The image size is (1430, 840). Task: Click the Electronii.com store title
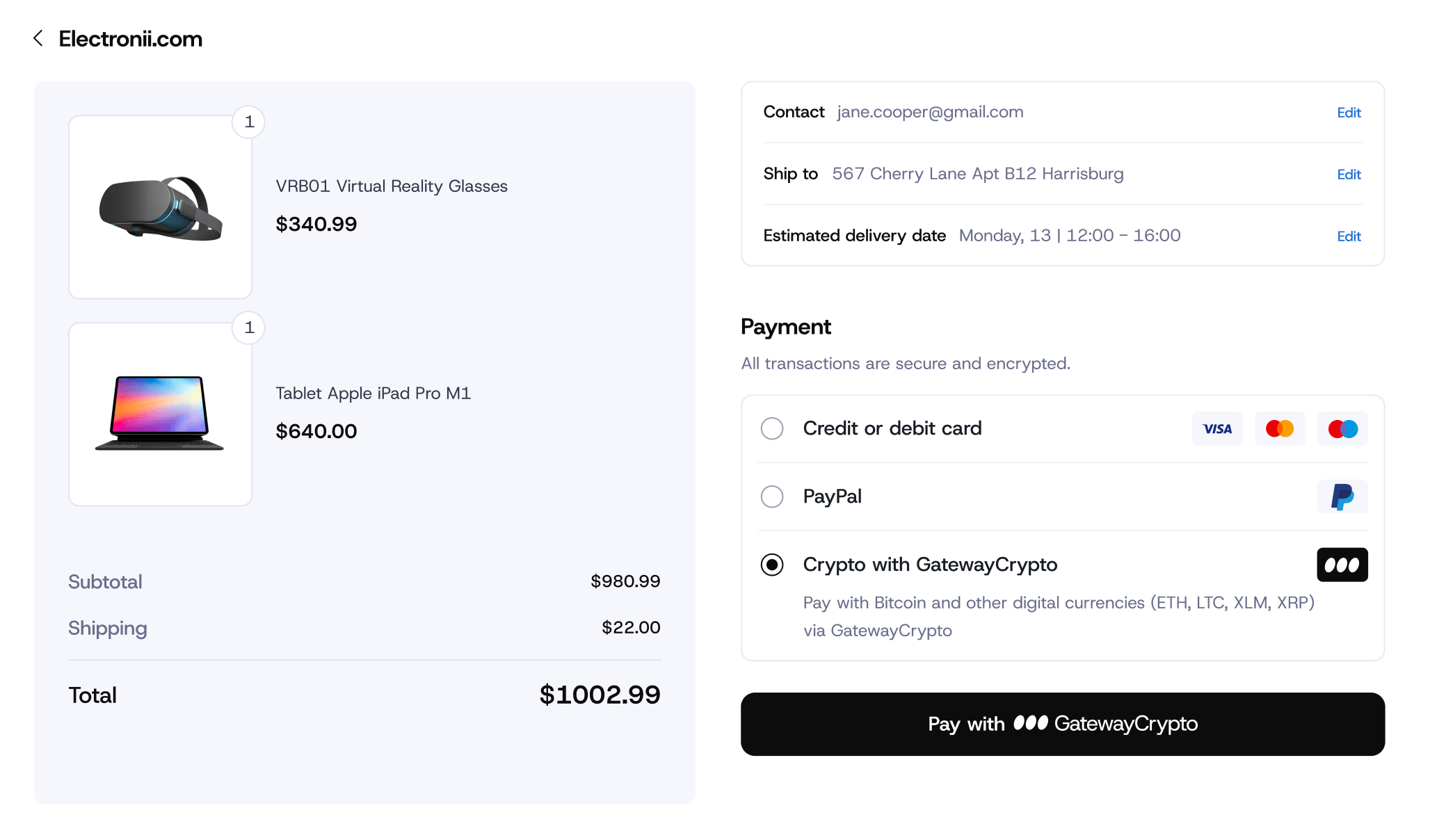pos(131,39)
